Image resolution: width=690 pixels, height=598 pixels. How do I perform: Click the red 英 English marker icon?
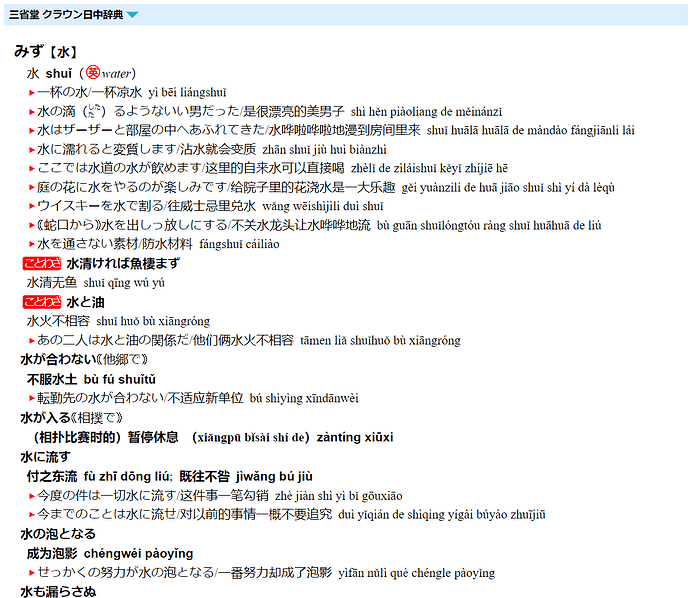coord(93,72)
